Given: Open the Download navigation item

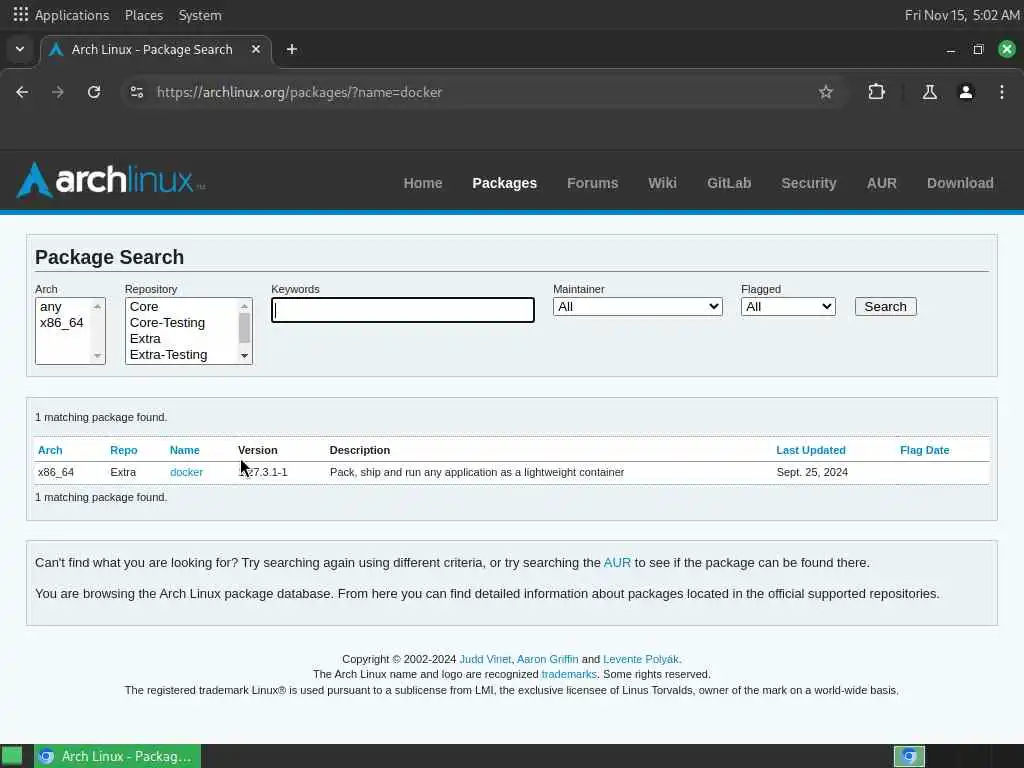Looking at the screenshot, I should (960, 184).
